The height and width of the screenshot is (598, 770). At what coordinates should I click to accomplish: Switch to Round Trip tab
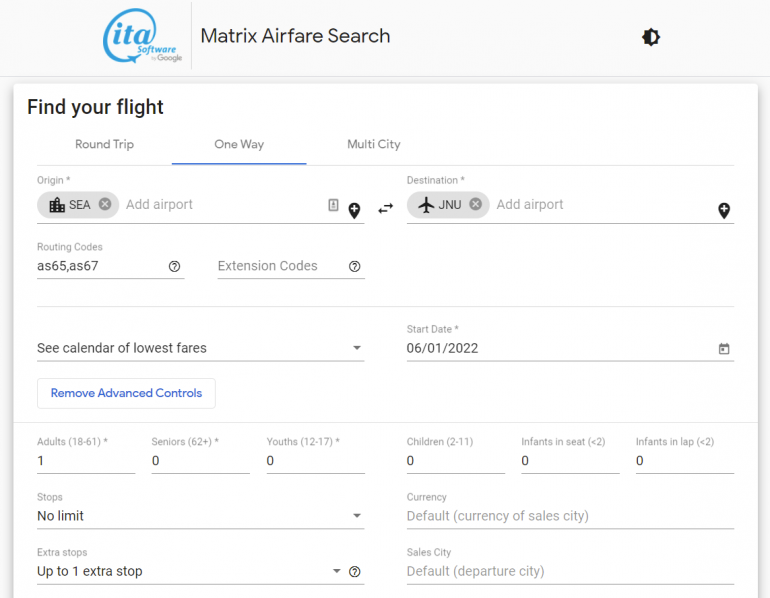point(104,144)
